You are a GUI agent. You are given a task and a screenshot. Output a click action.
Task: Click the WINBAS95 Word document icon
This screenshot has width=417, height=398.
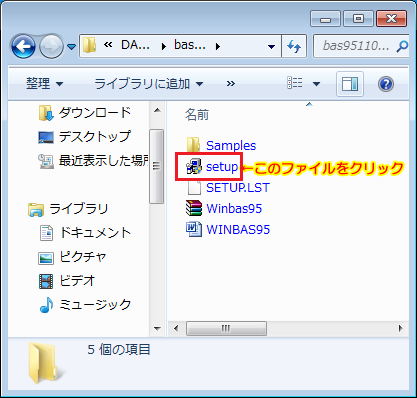tap(194, 229)
